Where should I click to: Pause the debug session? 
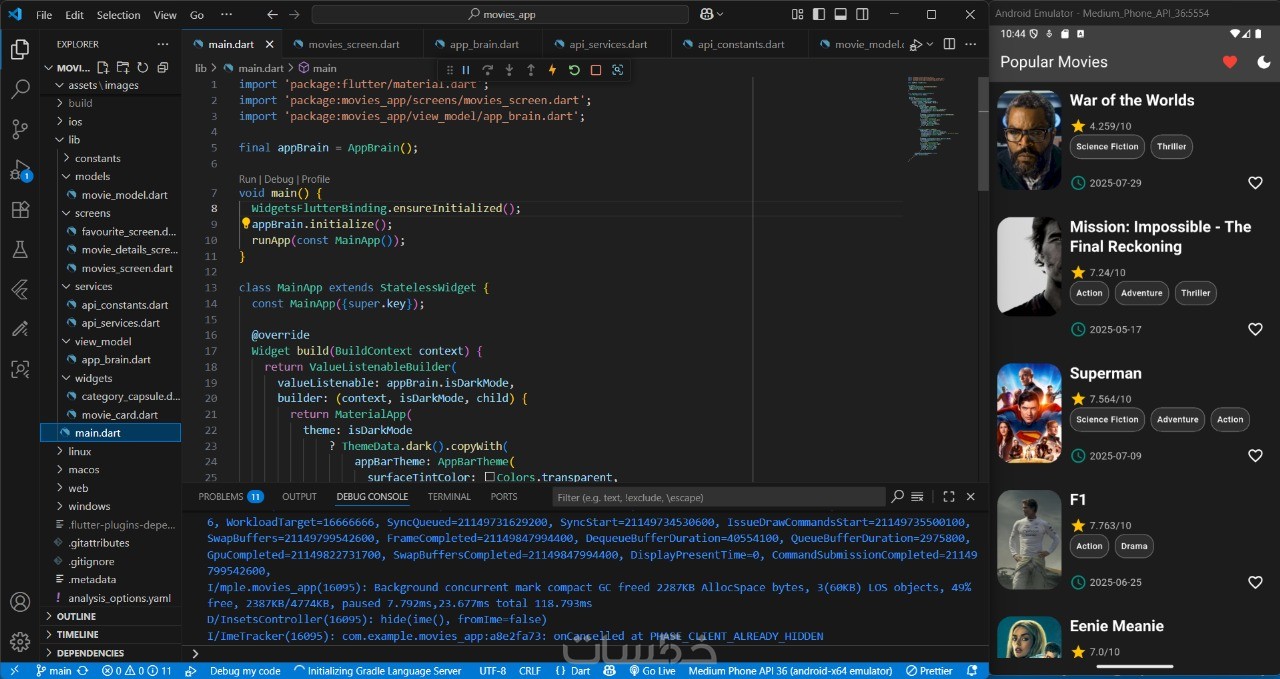(465, 70)
